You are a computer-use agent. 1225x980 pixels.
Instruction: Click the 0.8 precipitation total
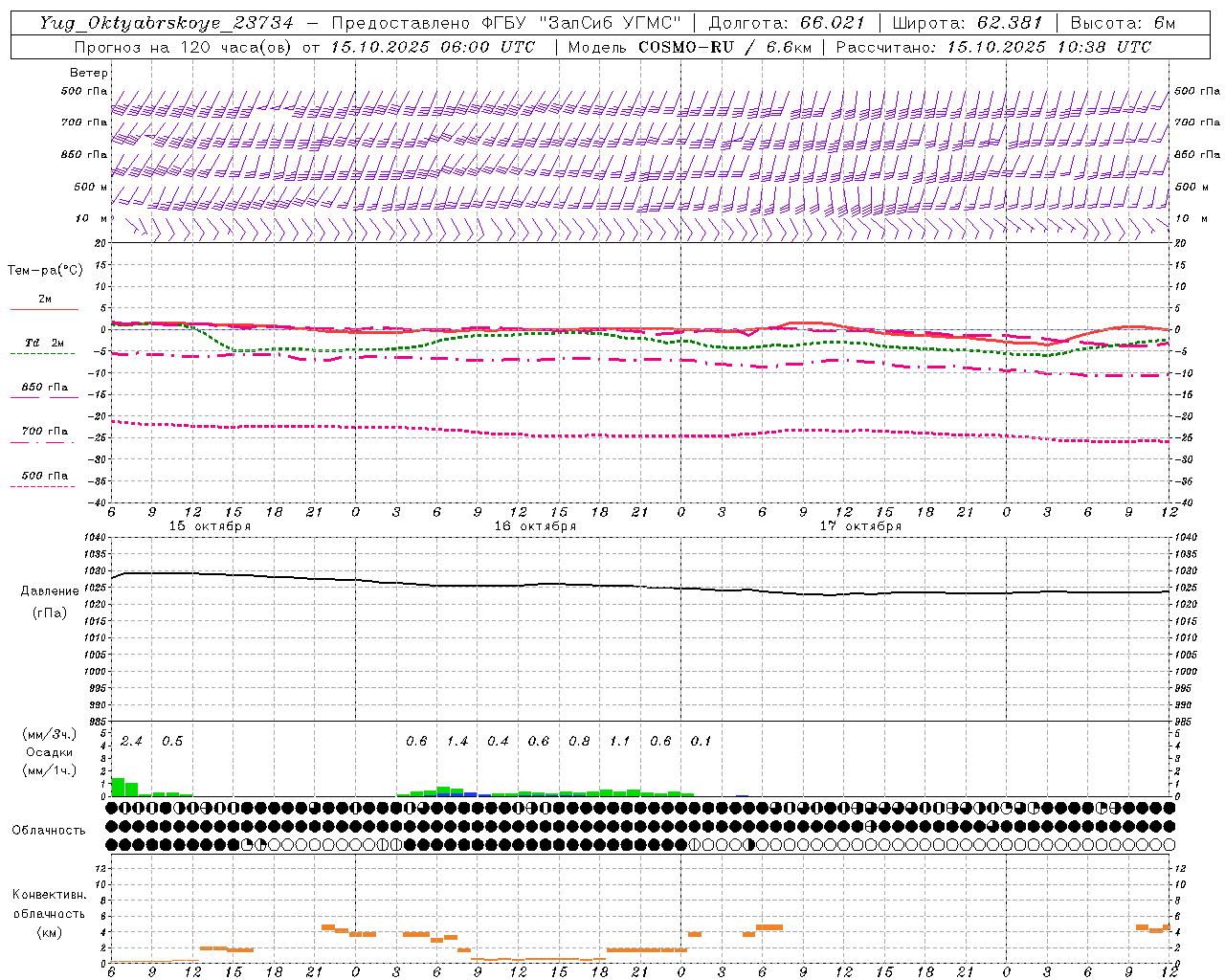point(579,742)
